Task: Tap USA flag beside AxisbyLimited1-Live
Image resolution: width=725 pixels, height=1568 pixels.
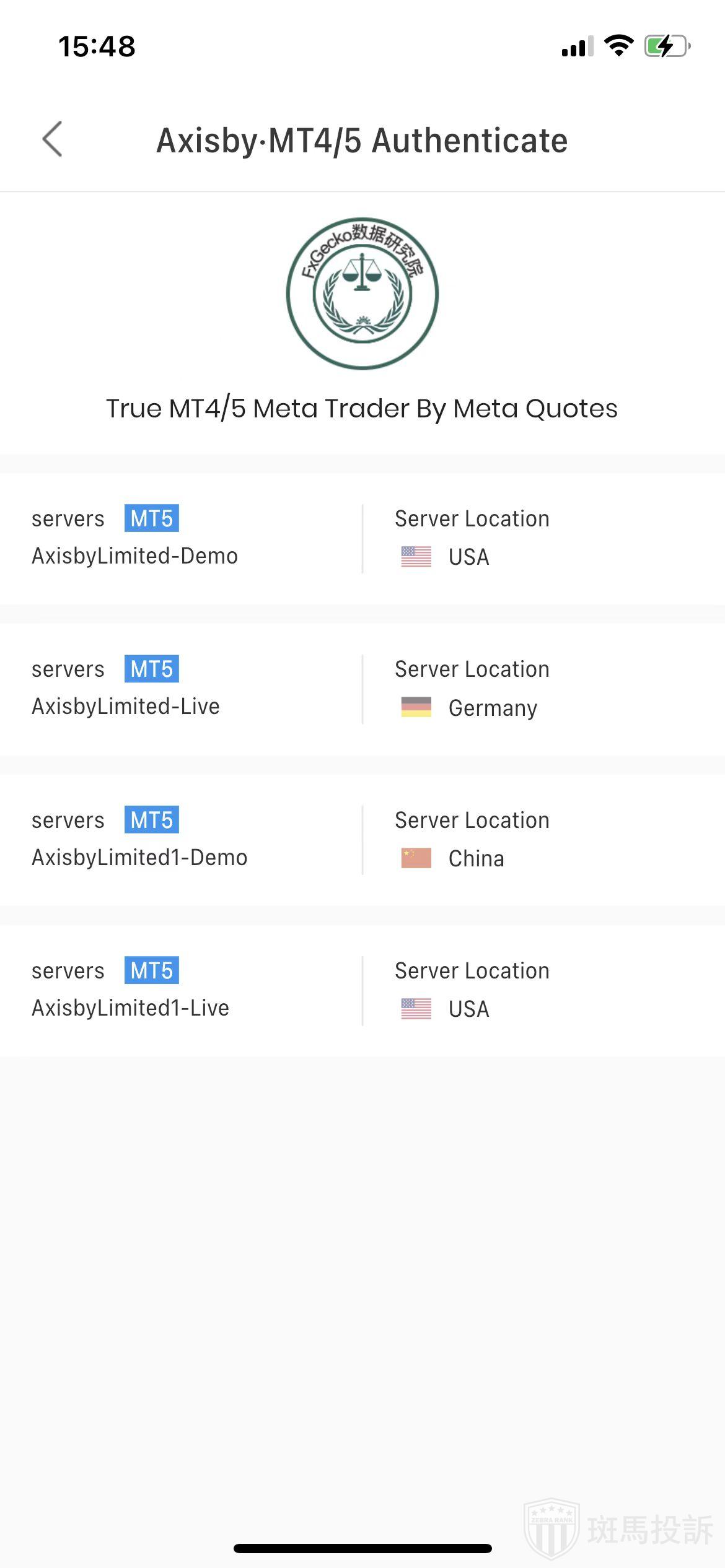Action: [416, 1009]
